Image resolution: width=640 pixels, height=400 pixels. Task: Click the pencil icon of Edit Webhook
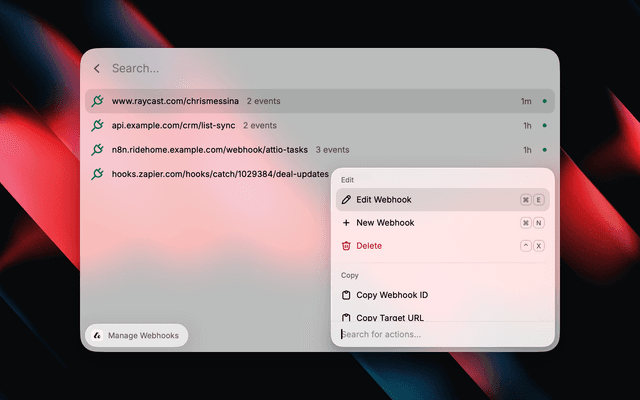[x=346, y=200]
